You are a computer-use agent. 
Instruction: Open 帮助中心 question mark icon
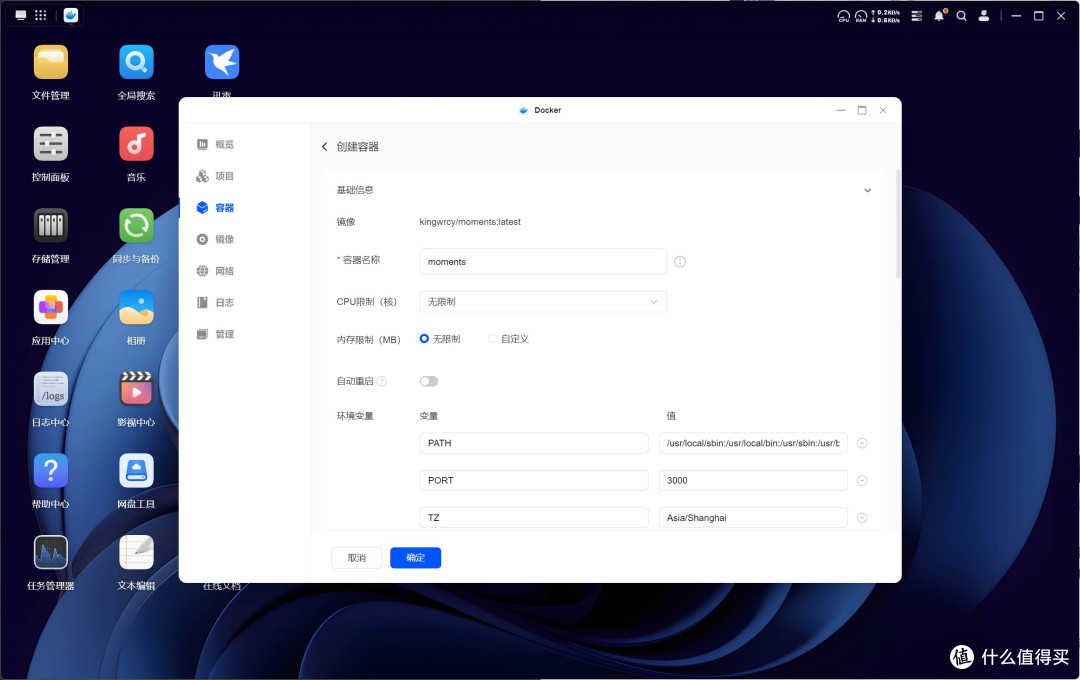[50, 471]
